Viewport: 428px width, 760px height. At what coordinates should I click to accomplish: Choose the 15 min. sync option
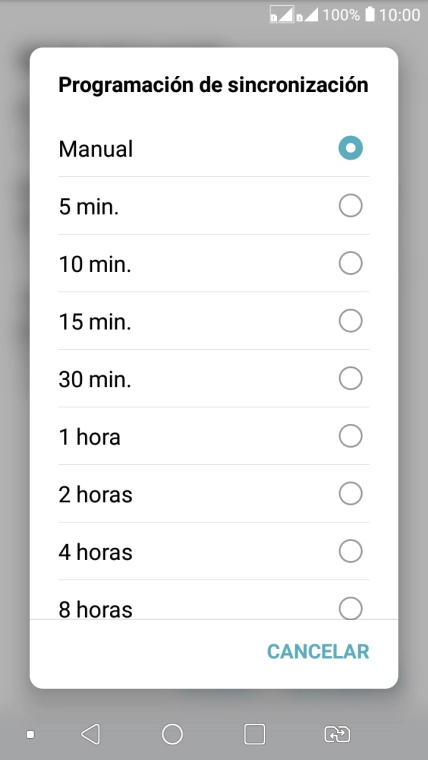coord(214,321)
